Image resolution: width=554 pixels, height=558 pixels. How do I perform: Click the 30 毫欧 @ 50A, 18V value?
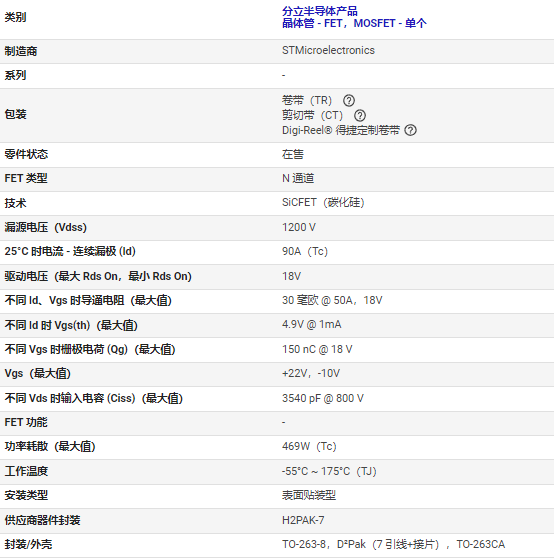tap(332, 300)
